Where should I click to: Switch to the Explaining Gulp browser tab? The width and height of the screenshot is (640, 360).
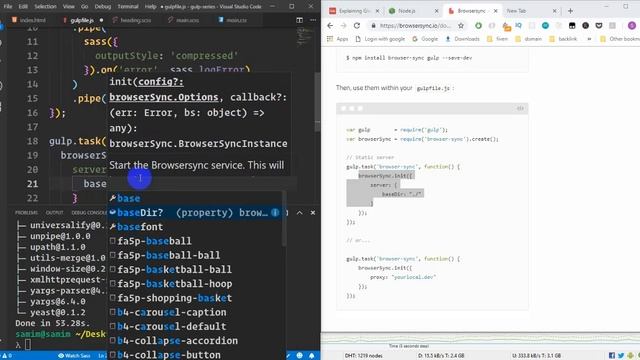(x=354, y=11)
